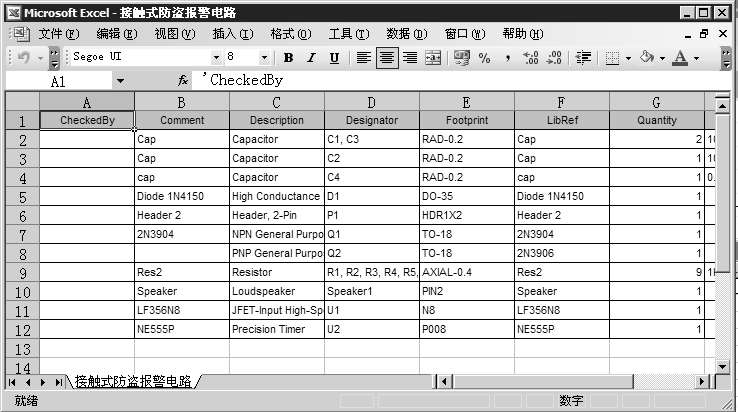Viewport: 738px width, 412px height.
Task: Toggle Underline formatting
Action: (x=334, y=58)
